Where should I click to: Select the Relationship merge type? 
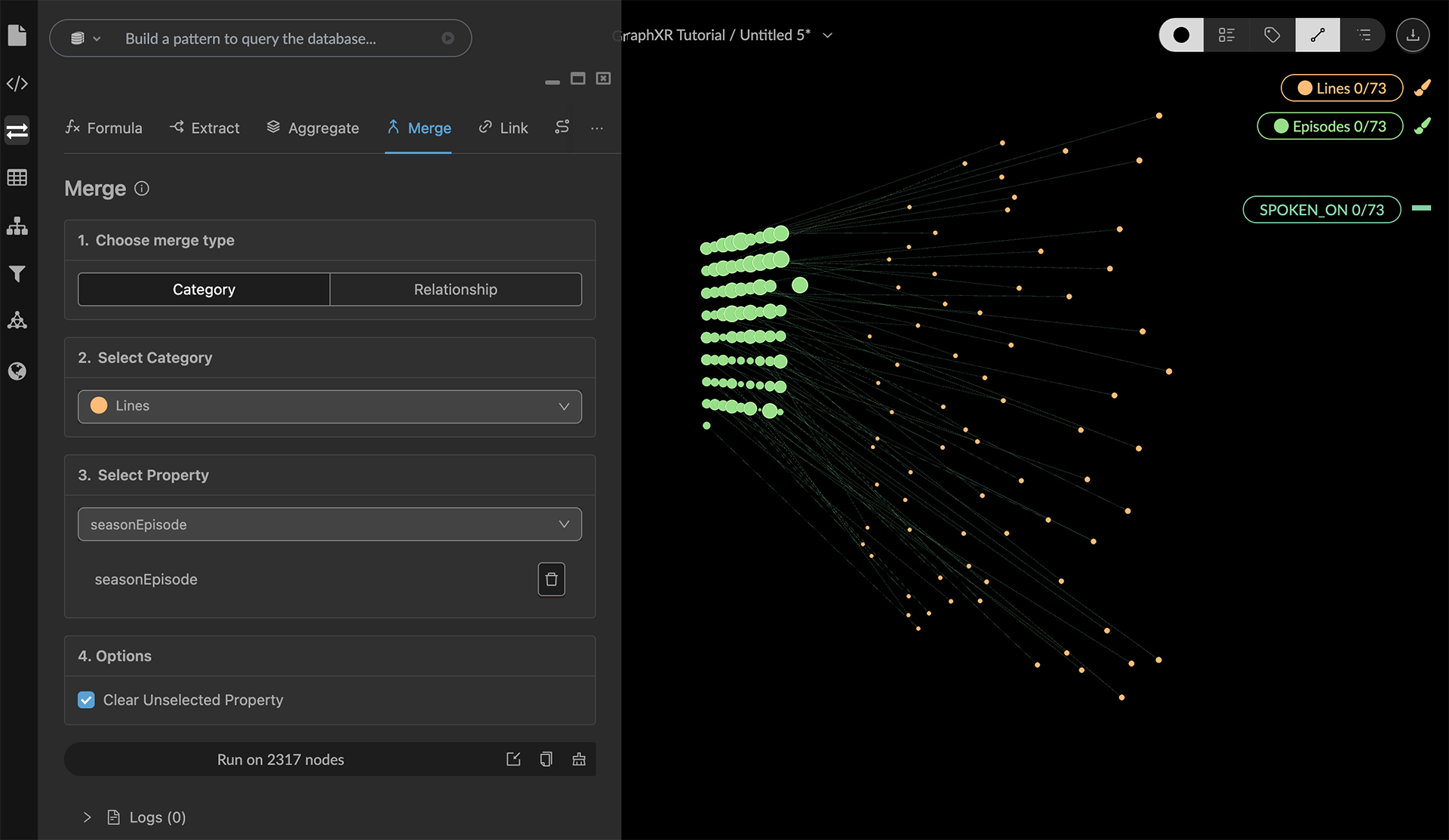[455, 289]
